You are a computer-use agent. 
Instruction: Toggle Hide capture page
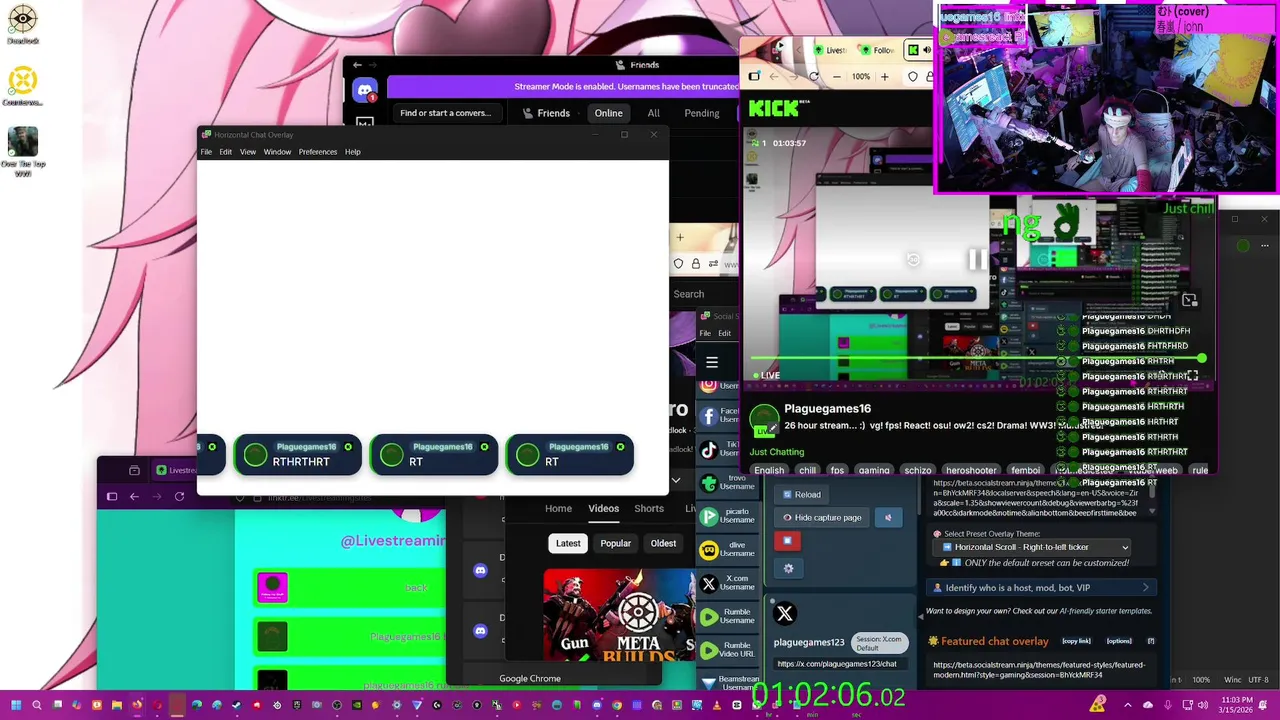click(821, 517)
